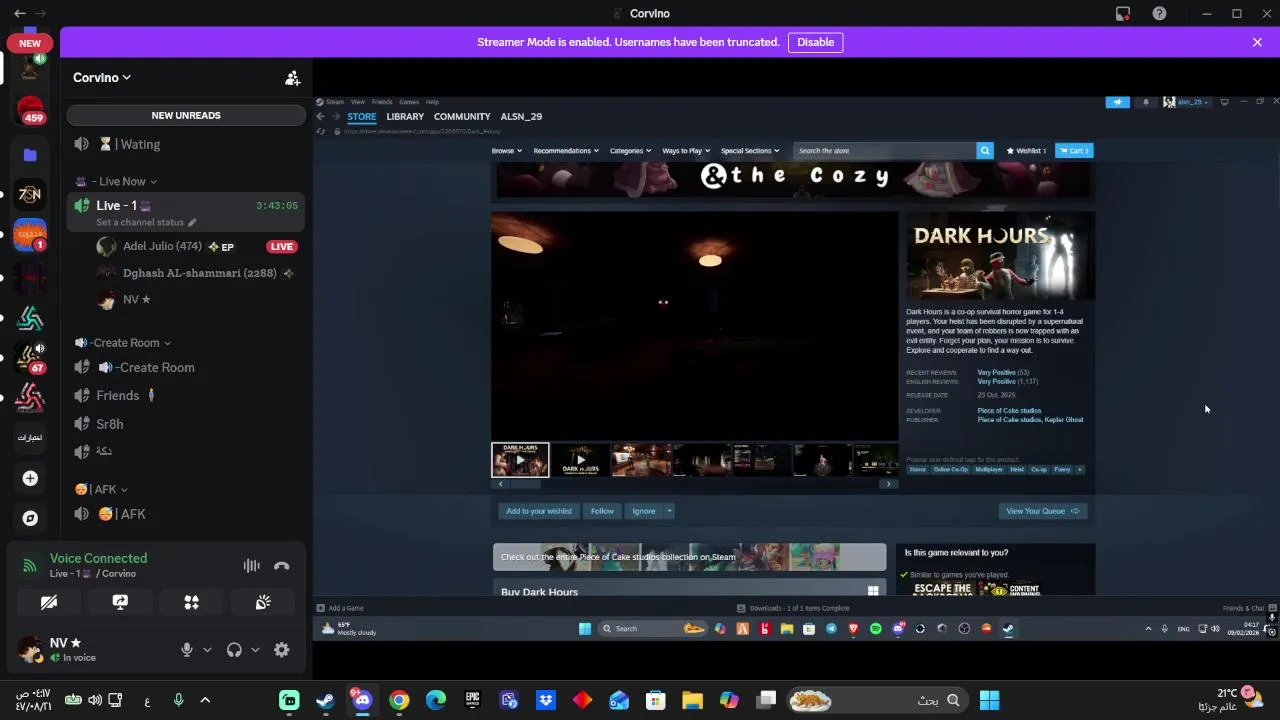Open Dropbox from the Windows taskbar
Image resolution: width=1280 pixels, height=720 pixels.
click(x=546, y=700)
